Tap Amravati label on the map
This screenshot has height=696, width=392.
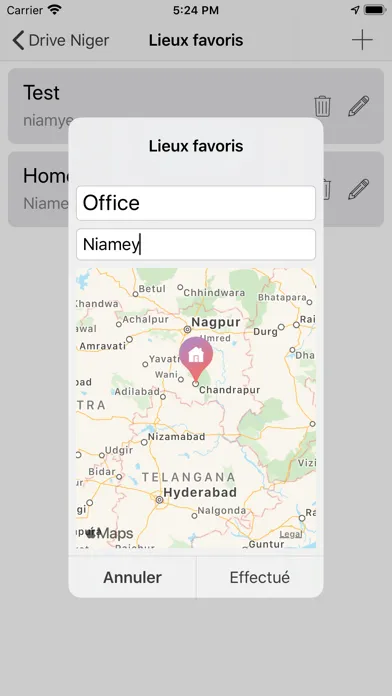tap(103, 346)
